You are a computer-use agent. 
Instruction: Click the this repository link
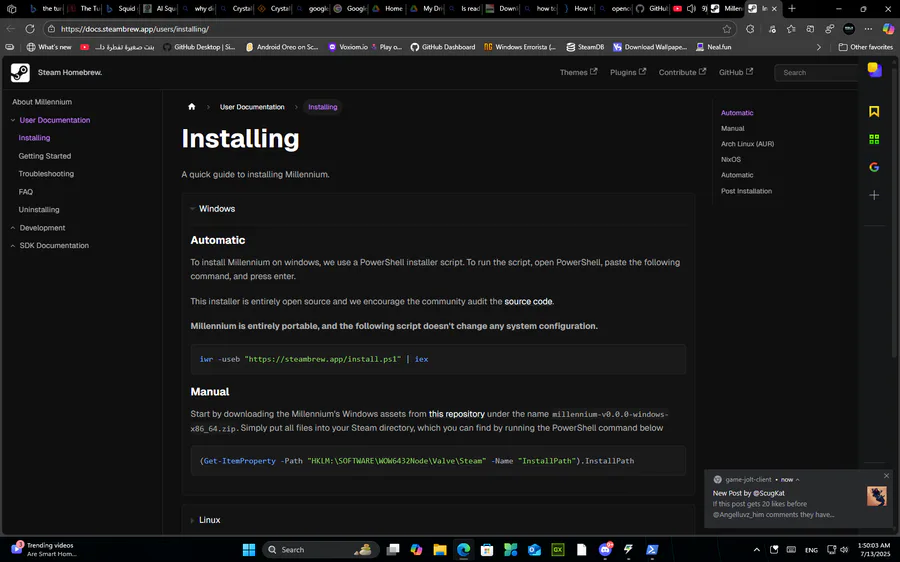(x=457, y=414)
